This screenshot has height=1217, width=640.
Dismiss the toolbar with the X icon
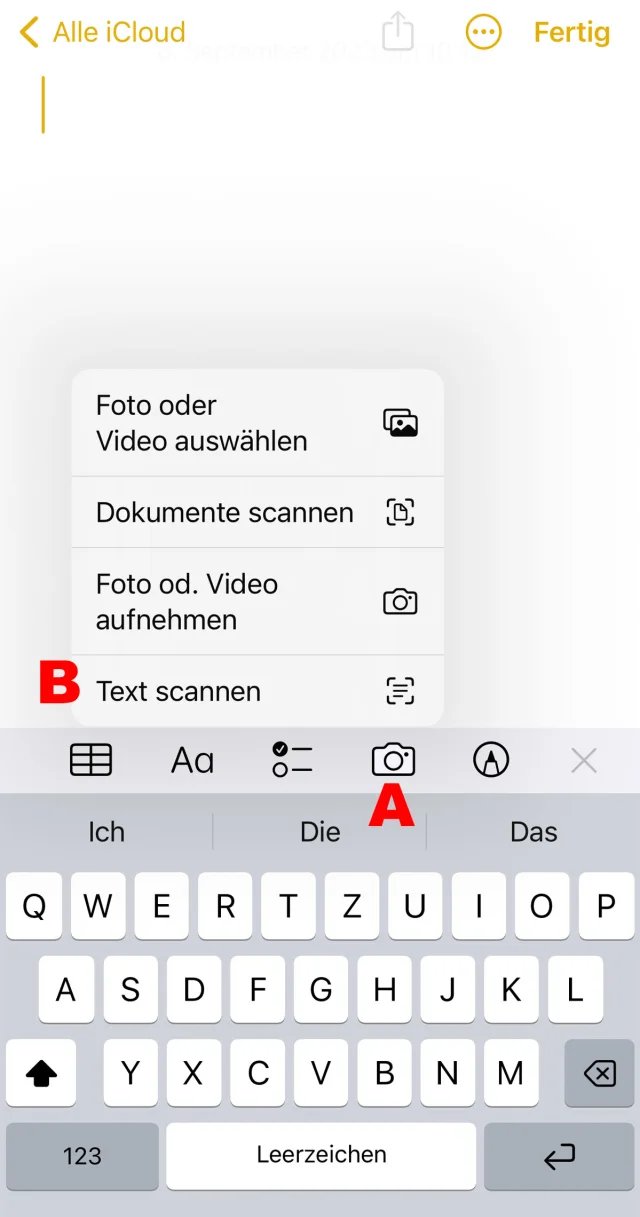point(584,761)
